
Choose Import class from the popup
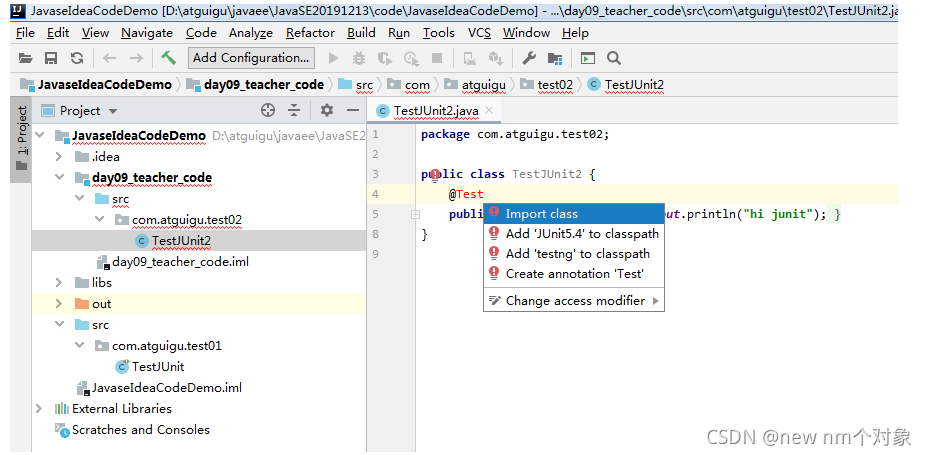point(573,214)
